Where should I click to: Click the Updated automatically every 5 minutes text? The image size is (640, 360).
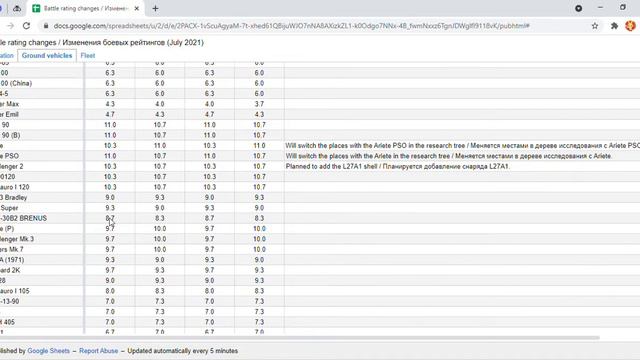(182, 351)
